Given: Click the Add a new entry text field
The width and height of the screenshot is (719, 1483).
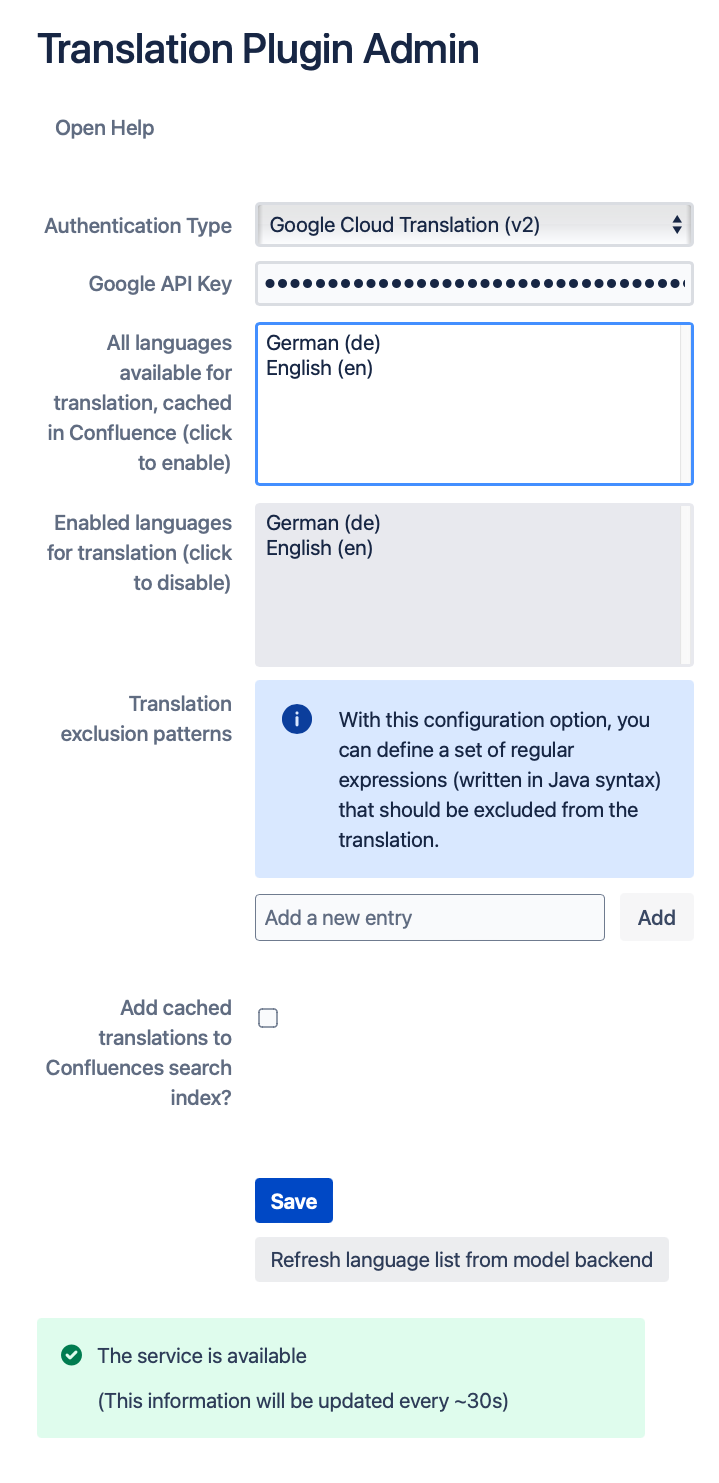Looking at the screenshot, I should pos(430,917).
